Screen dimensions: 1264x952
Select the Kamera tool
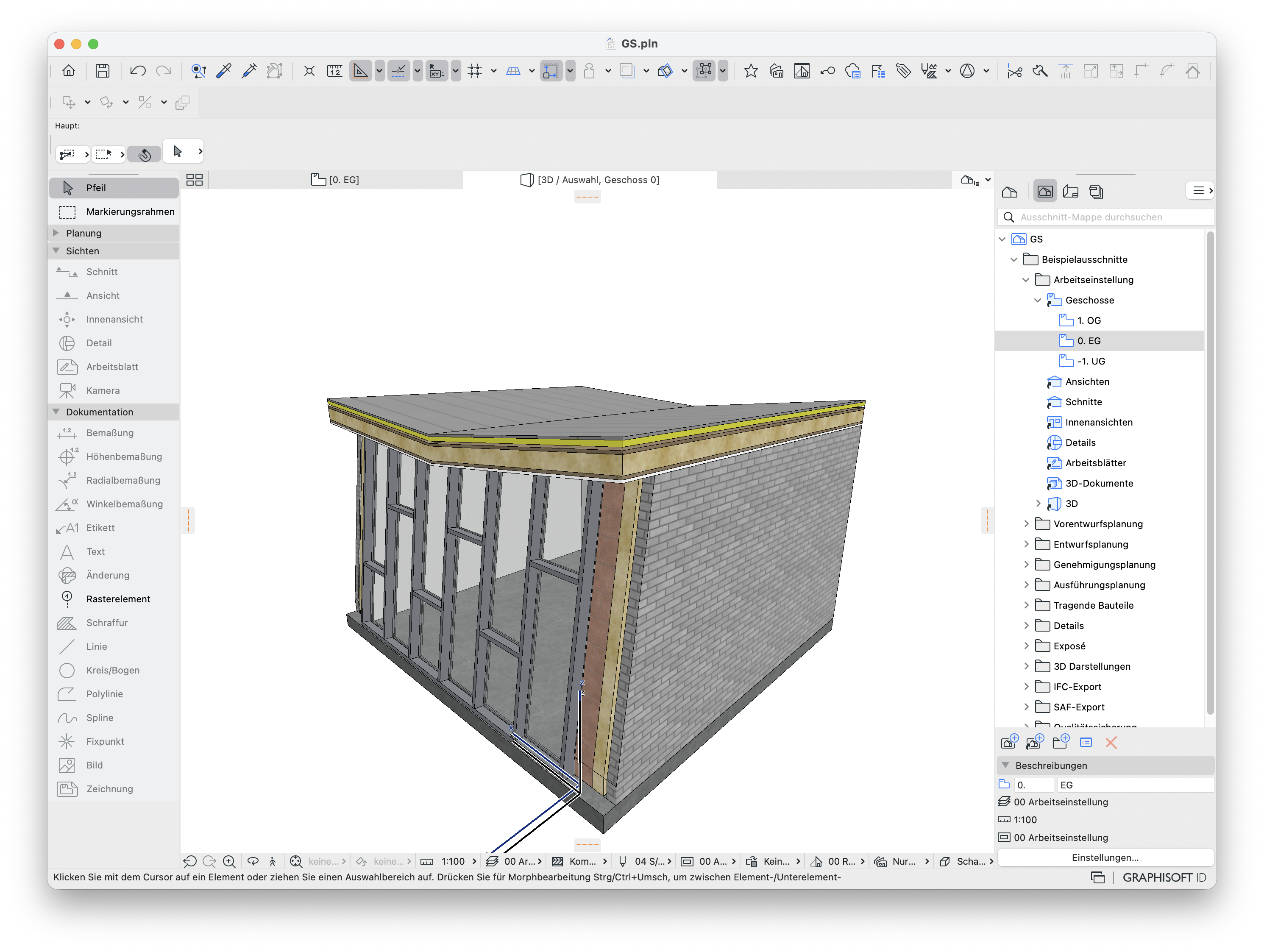click(x=114, y=391)
